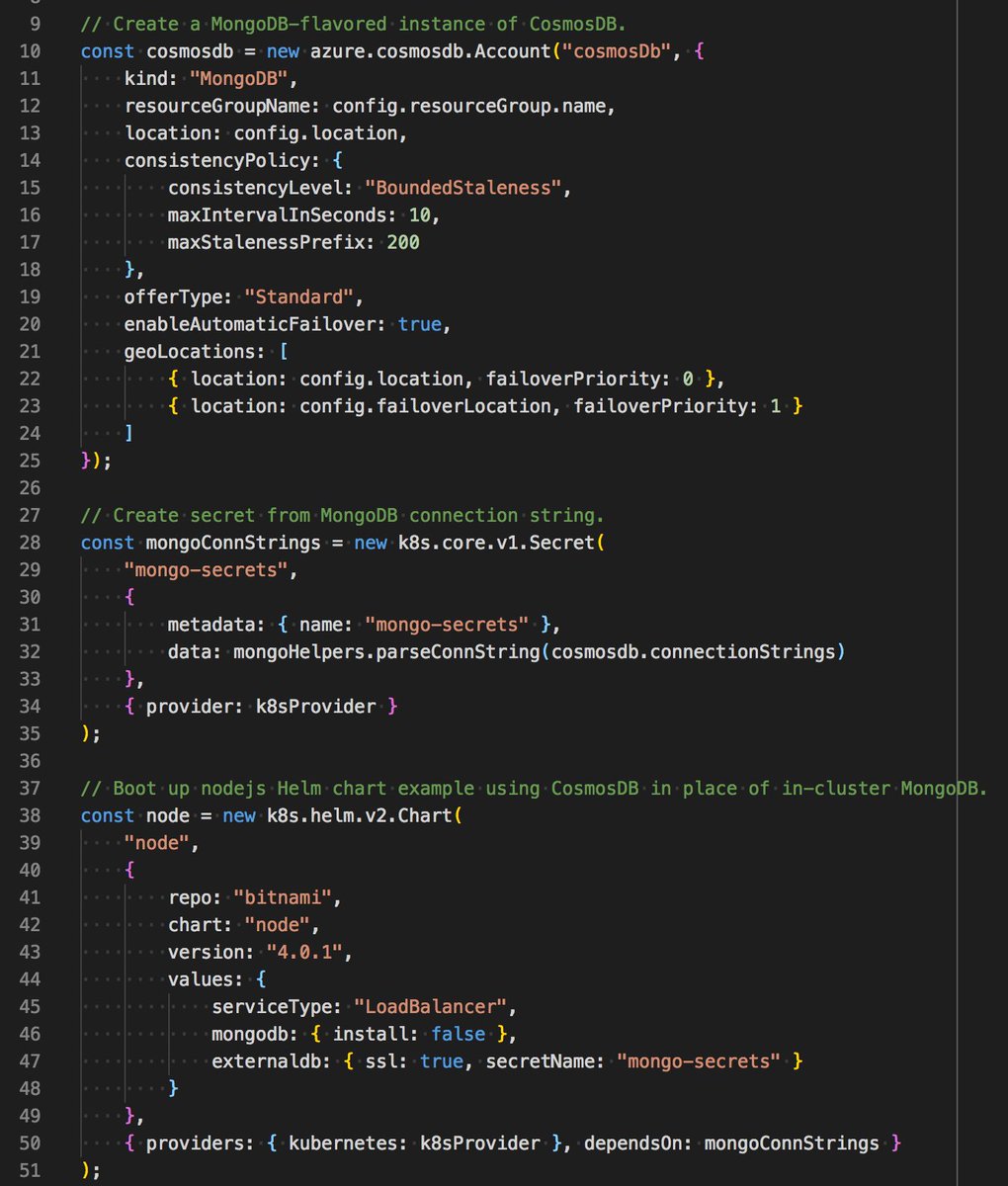Image resolution: width=1008 pixels, height=1186 pixels.
Task: Click empty line number 36 in gutter
Action: click(x=31, y=761)
